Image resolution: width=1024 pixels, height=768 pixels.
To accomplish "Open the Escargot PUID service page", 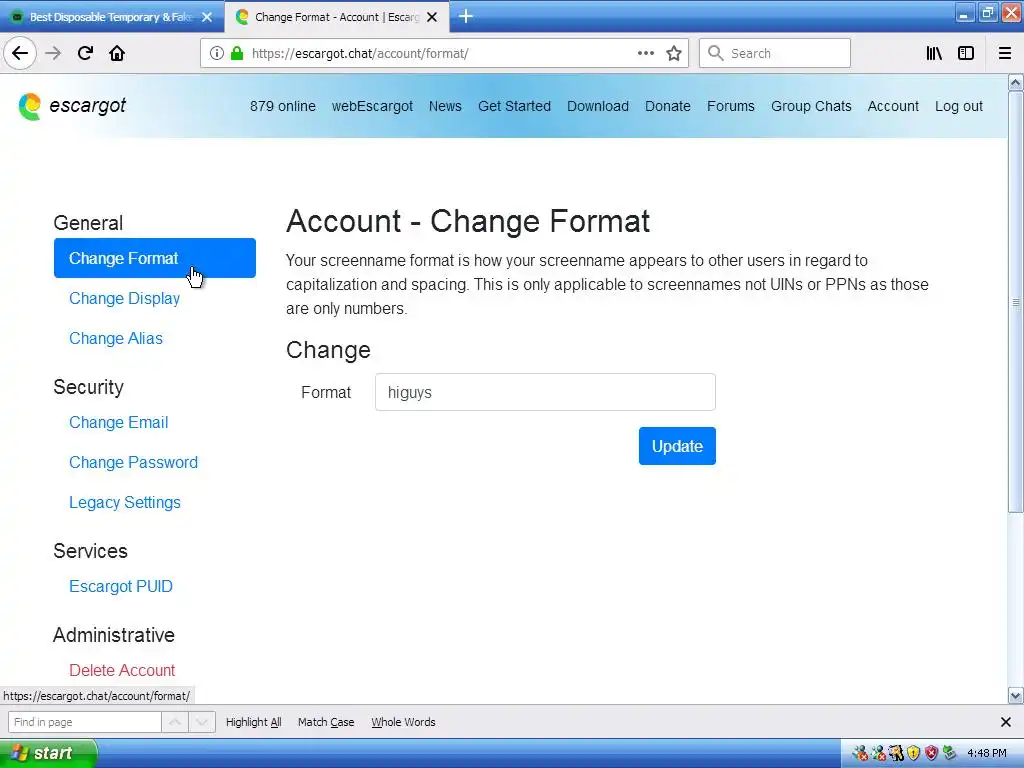I will coord(121,586).
